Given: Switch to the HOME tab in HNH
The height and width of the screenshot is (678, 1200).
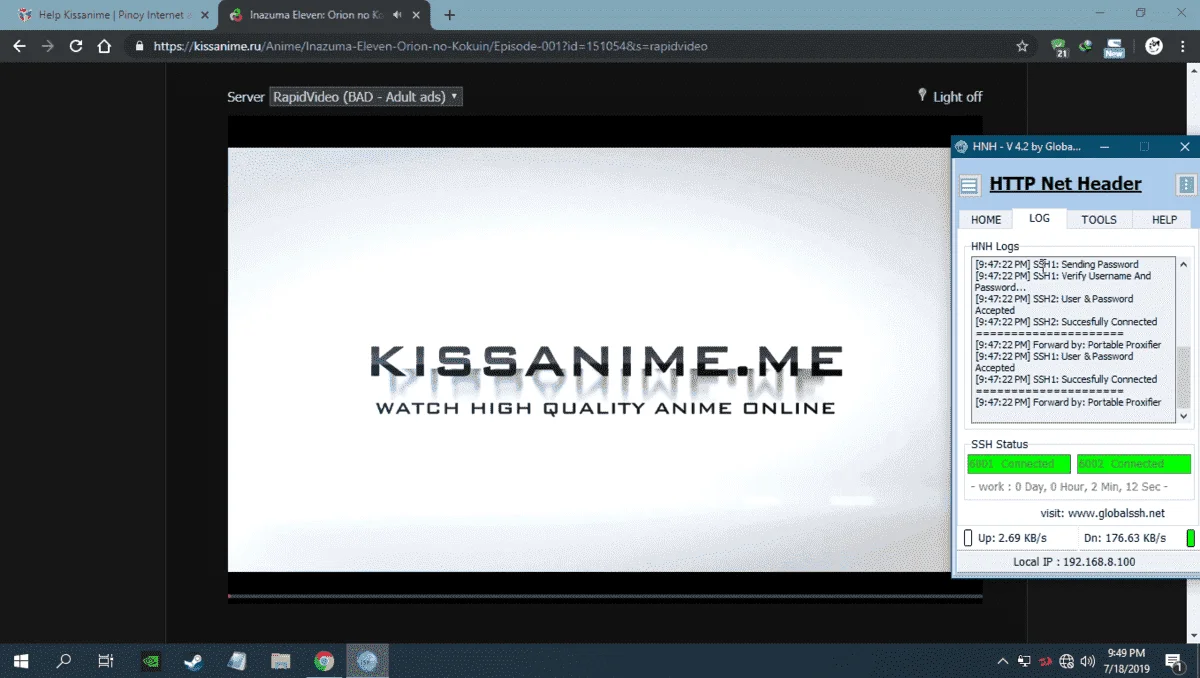Looking at the screenshot, I should pyautogui.click(x=986, y=219).
